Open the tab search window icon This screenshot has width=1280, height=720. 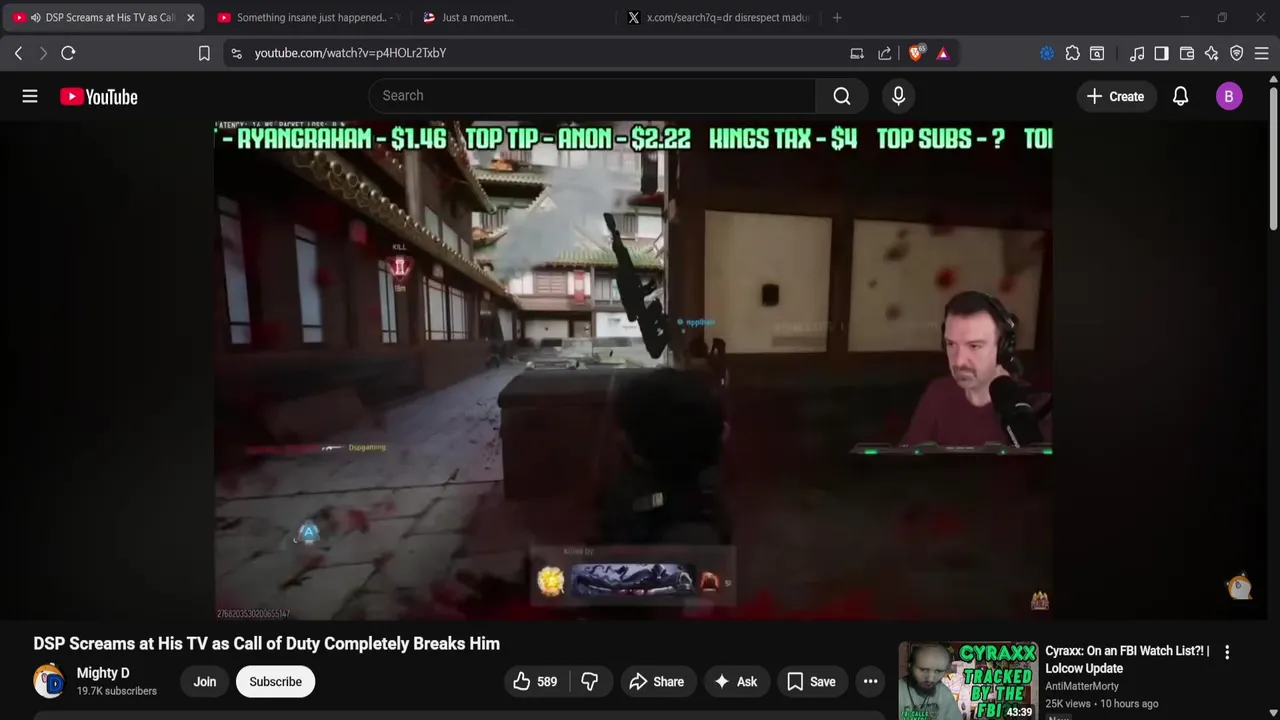1097,53
